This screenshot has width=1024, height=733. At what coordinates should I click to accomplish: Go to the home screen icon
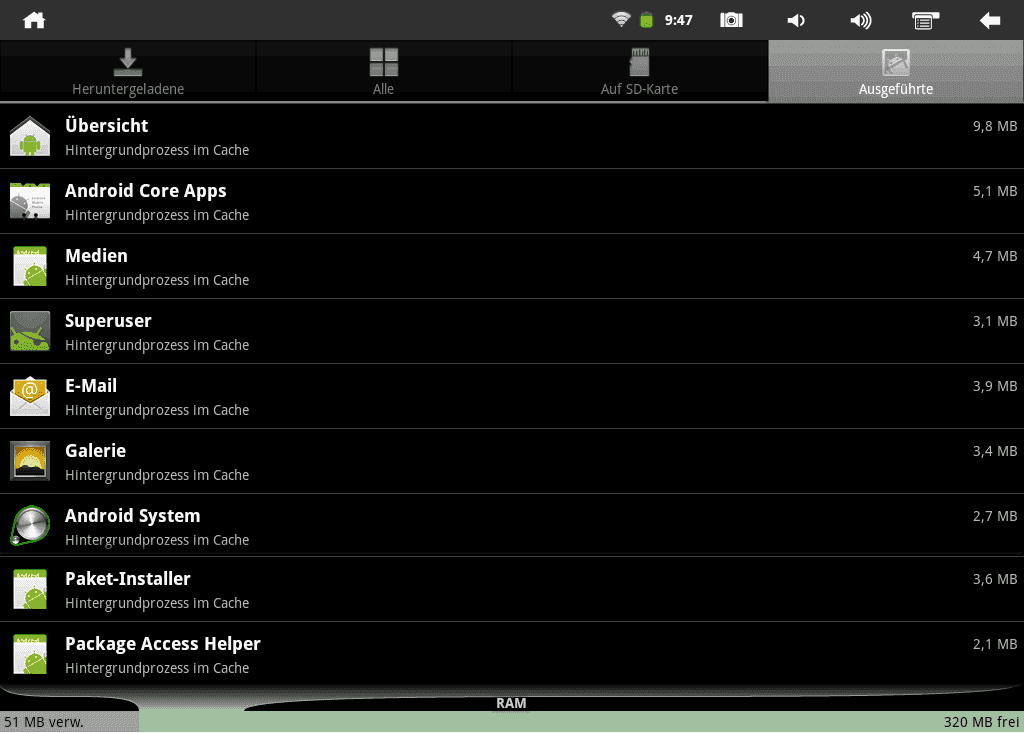tap(34, 20)
